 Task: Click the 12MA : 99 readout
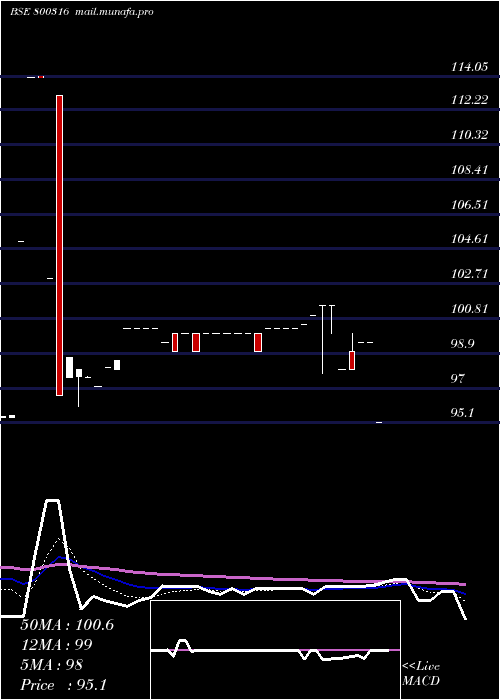pos(56,645)
